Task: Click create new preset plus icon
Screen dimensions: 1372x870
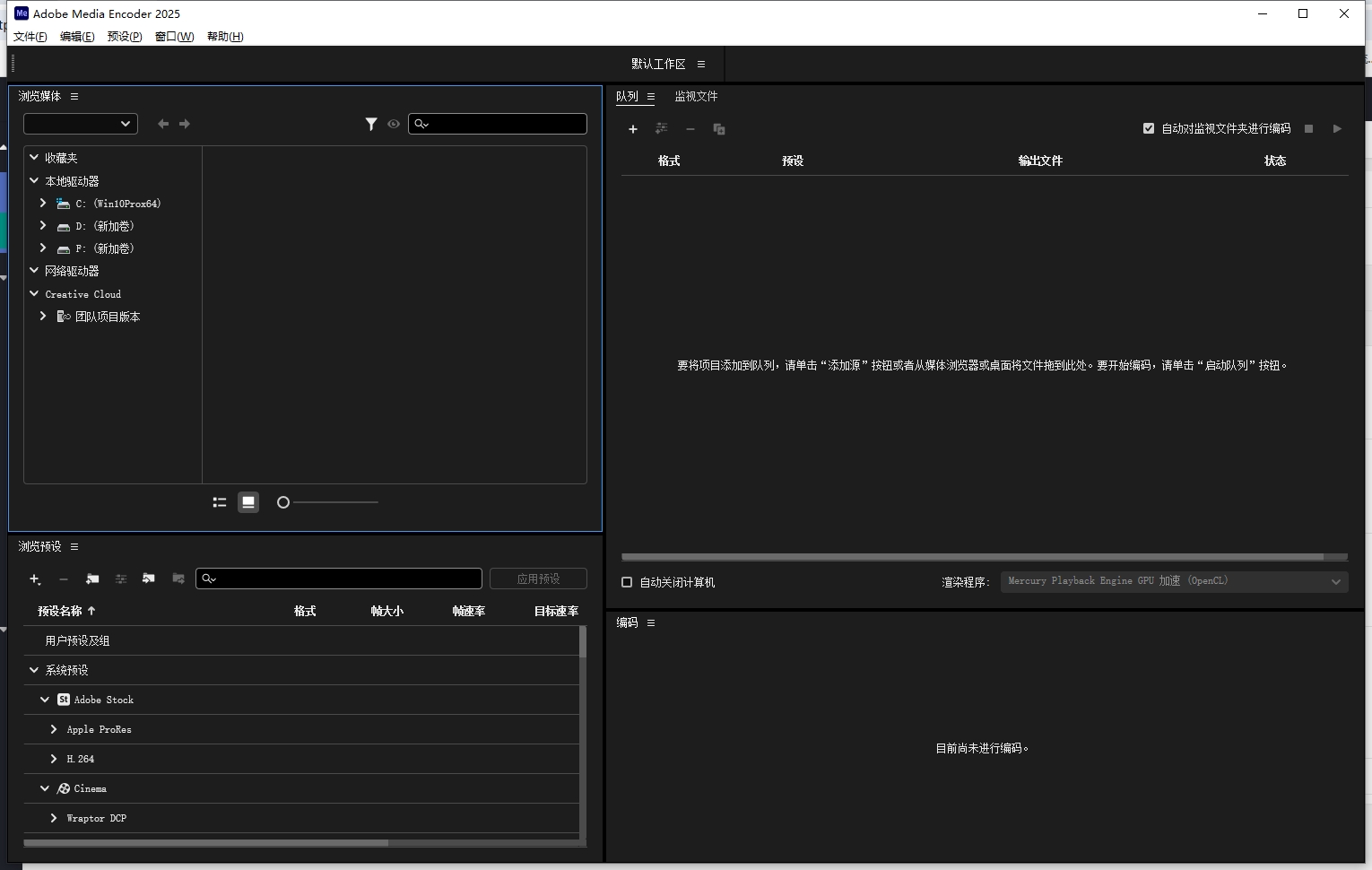Action: coord(35,579)
